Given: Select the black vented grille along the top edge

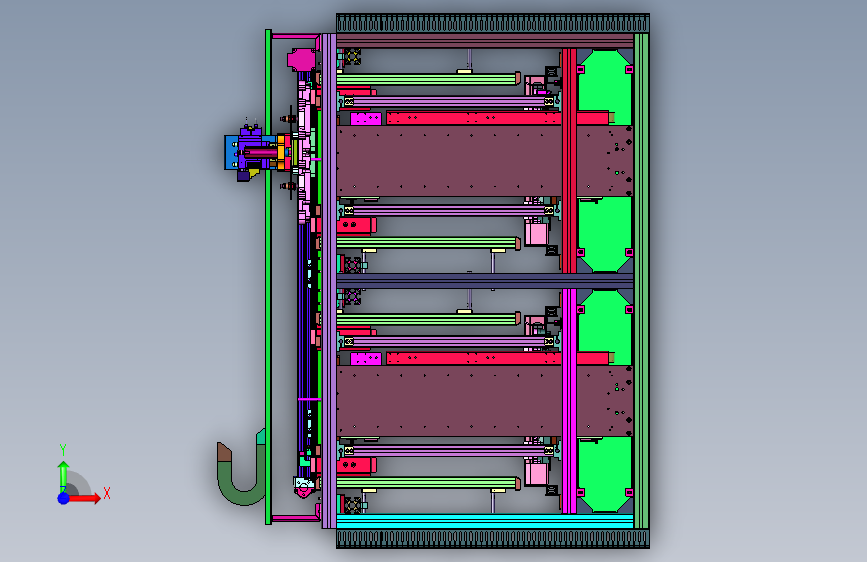Looking at the screenshot, I should (493, 24).
